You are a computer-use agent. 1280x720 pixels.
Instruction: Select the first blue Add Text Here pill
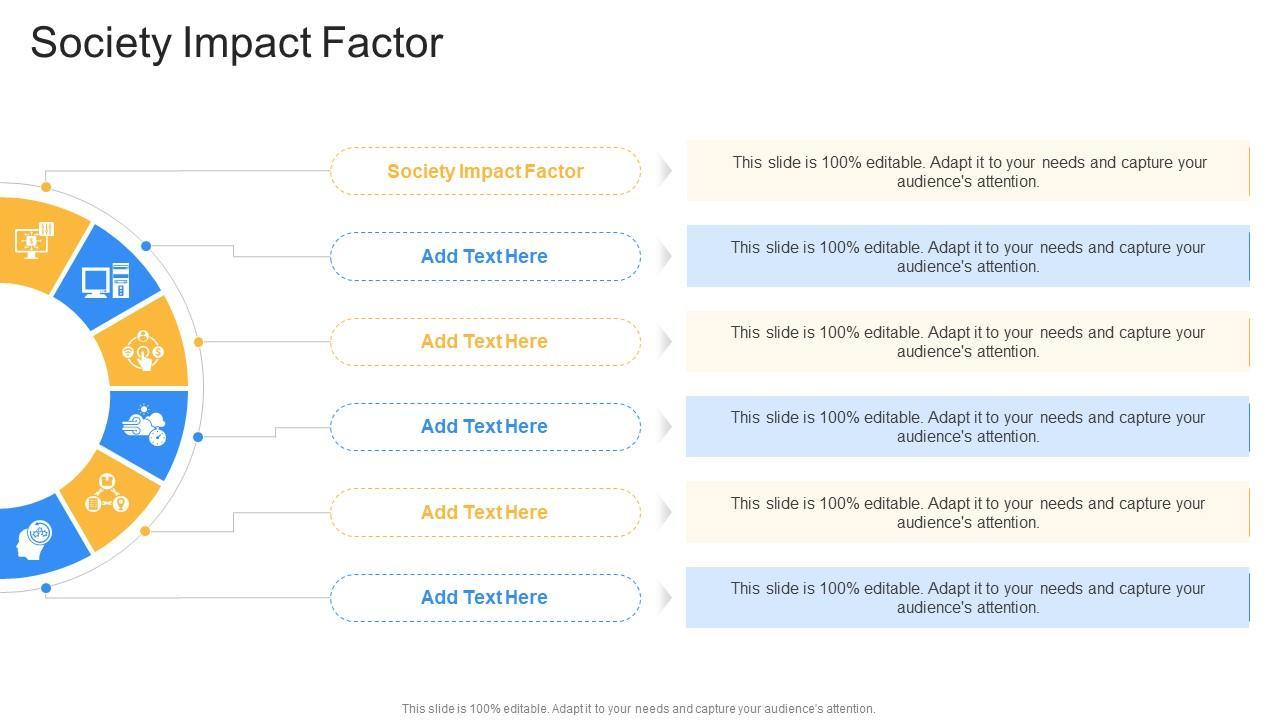tap(485, 257)
